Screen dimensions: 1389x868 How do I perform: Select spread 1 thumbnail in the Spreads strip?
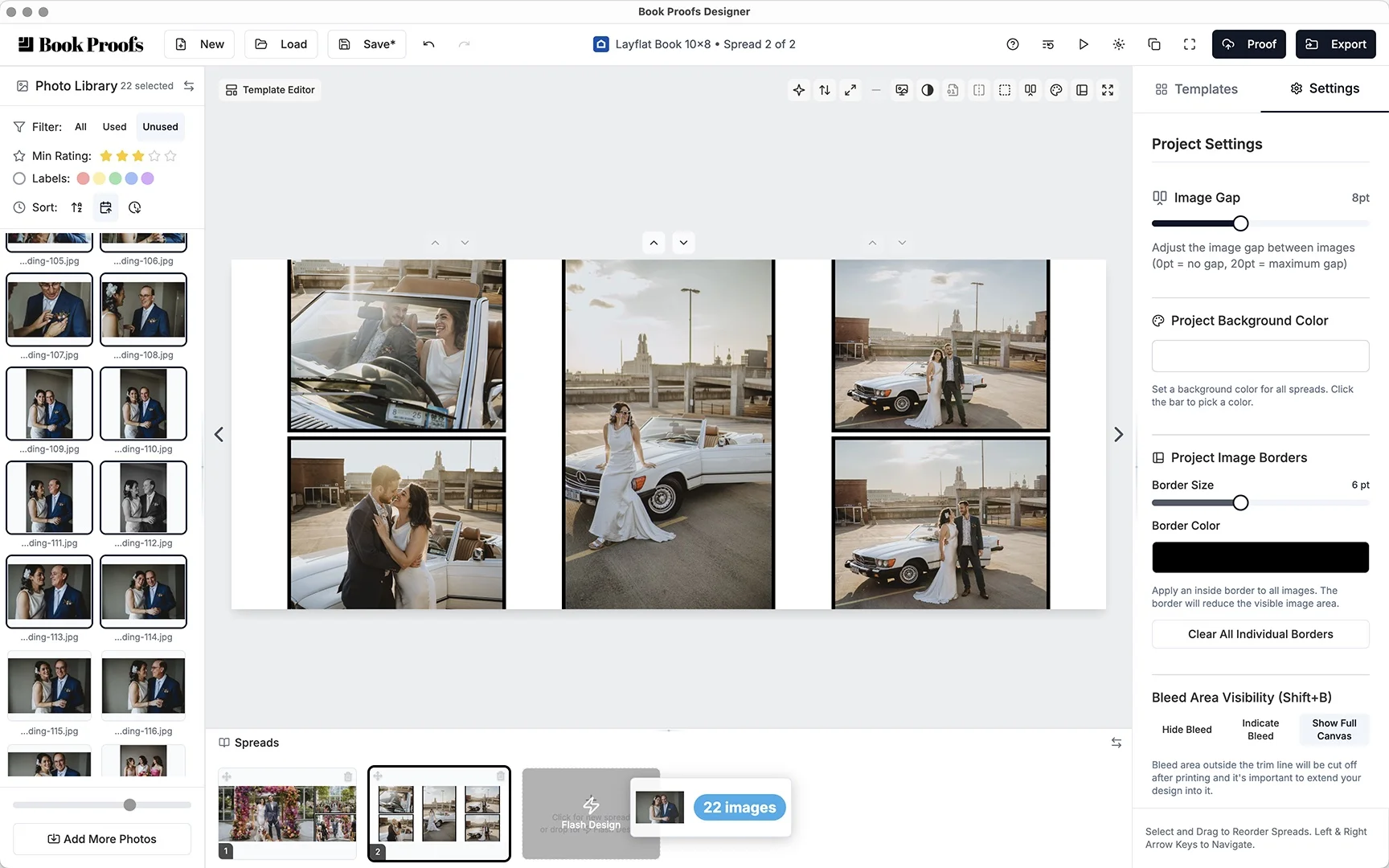coord(287,813)
